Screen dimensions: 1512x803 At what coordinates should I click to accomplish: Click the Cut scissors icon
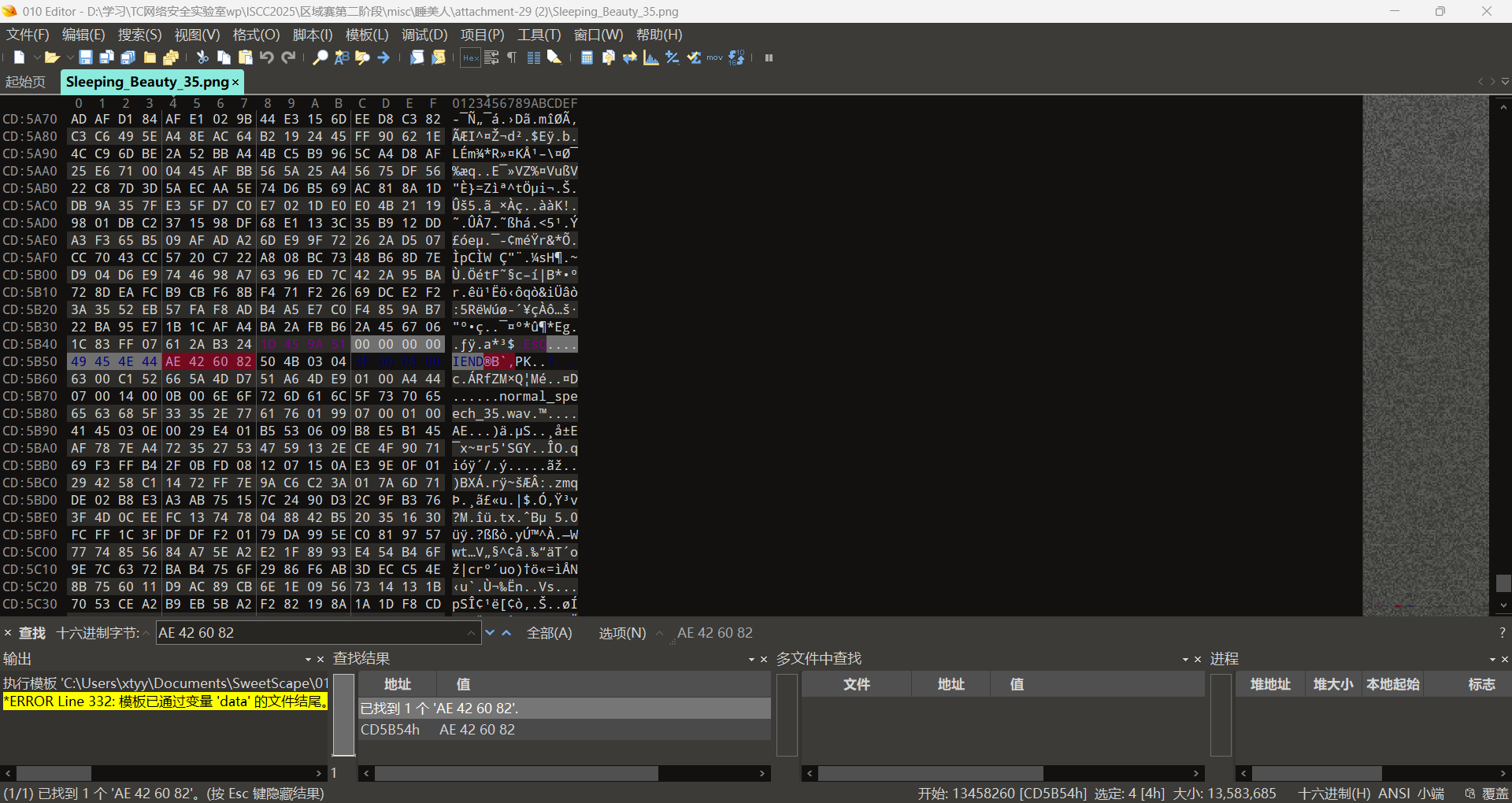coord(202,57)
